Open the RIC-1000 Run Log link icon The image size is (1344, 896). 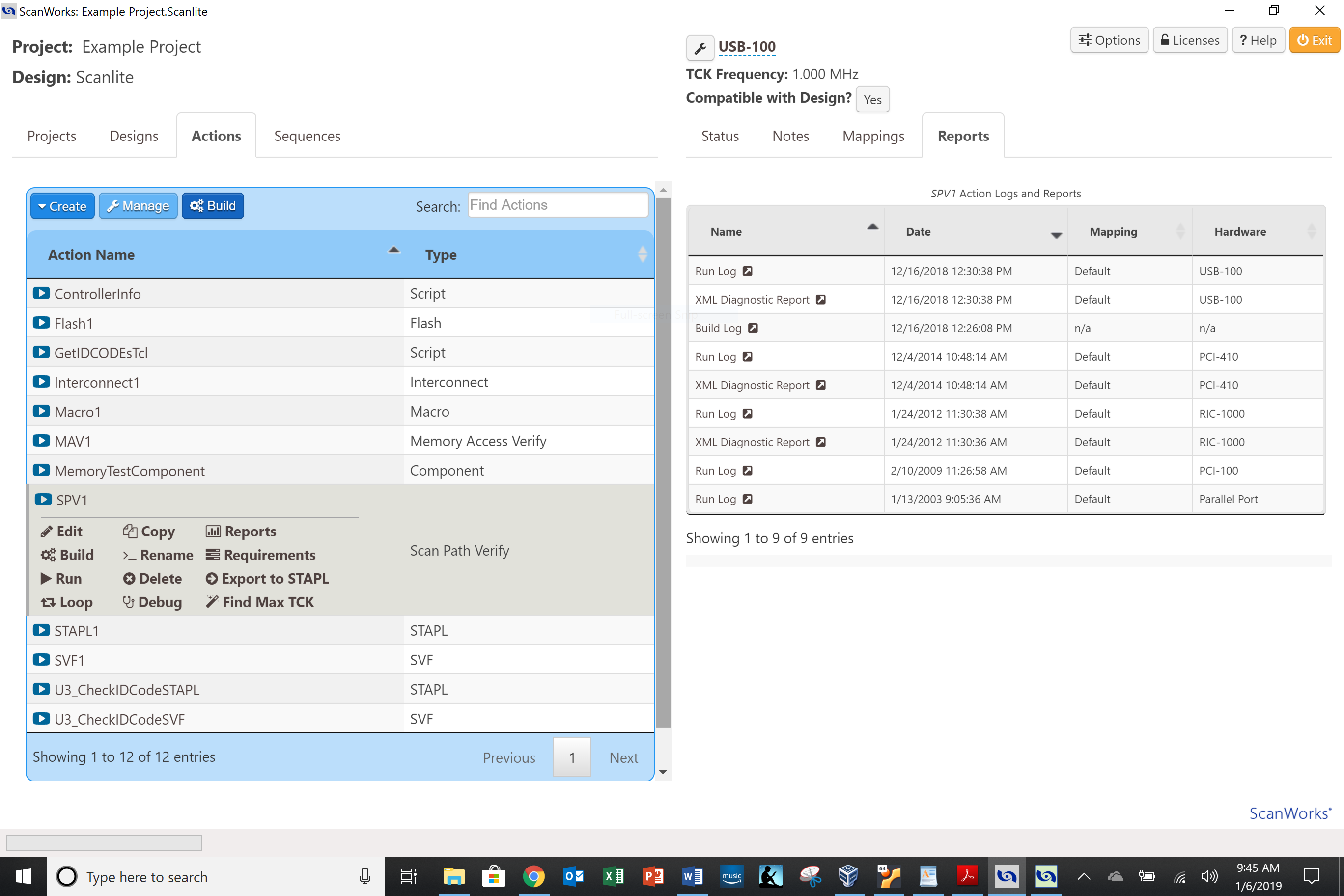[x=748, y=414]
